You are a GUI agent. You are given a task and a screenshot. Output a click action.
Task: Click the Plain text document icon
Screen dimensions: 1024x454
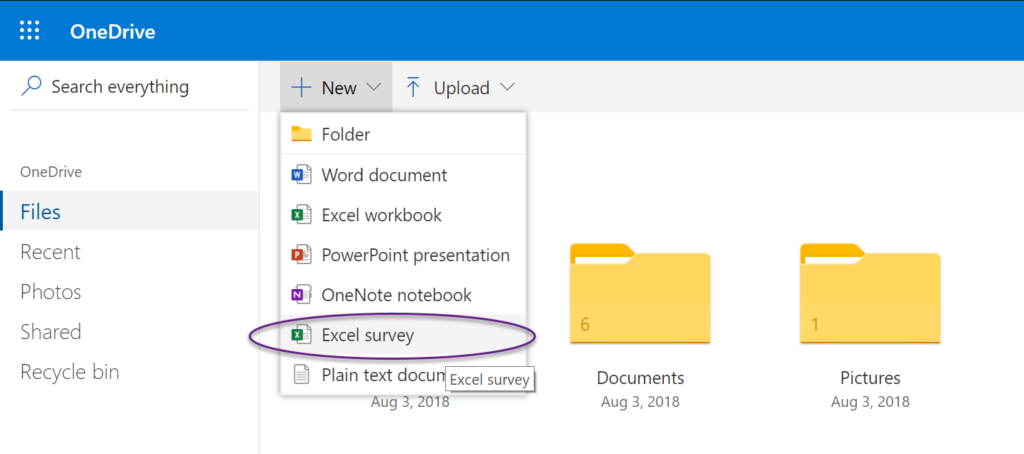pyautogui.click(x=300, y=375)
